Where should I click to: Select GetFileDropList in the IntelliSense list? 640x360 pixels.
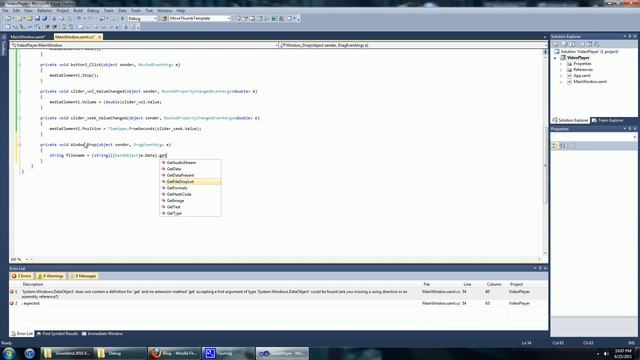pyautogui.click(x=191, y=182)
